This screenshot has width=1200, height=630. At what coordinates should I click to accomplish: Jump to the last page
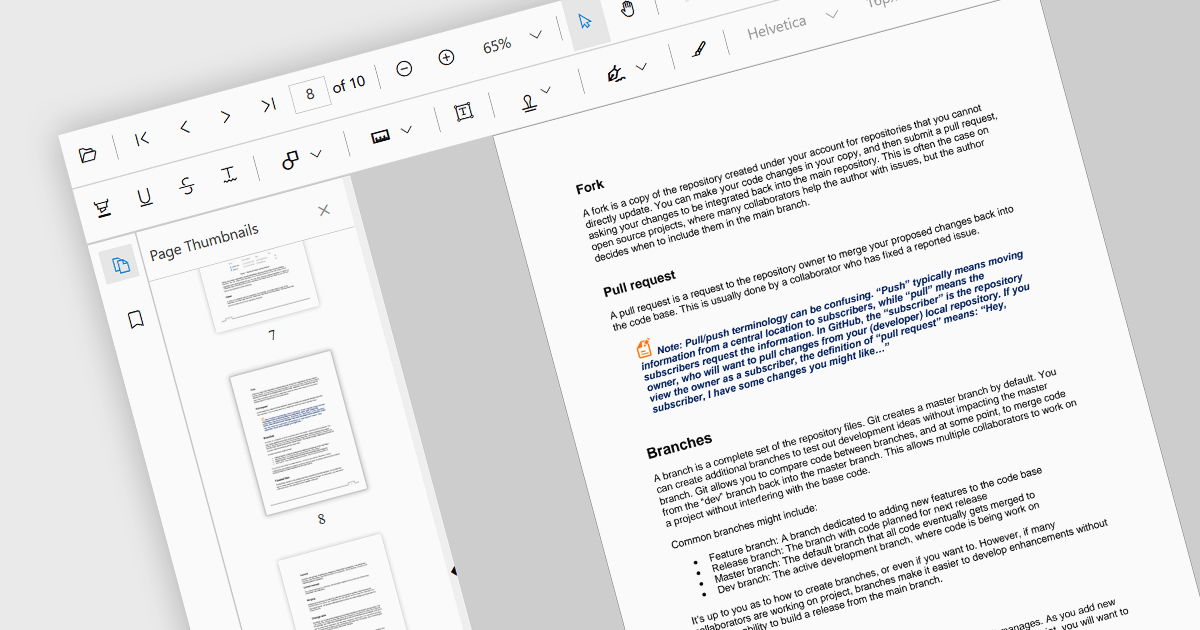pyautogui.click(x=268, y=105)
